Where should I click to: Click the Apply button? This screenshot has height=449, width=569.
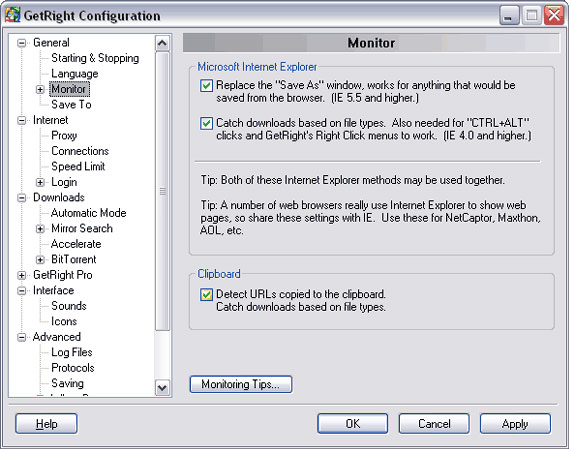tap(515, 424)
